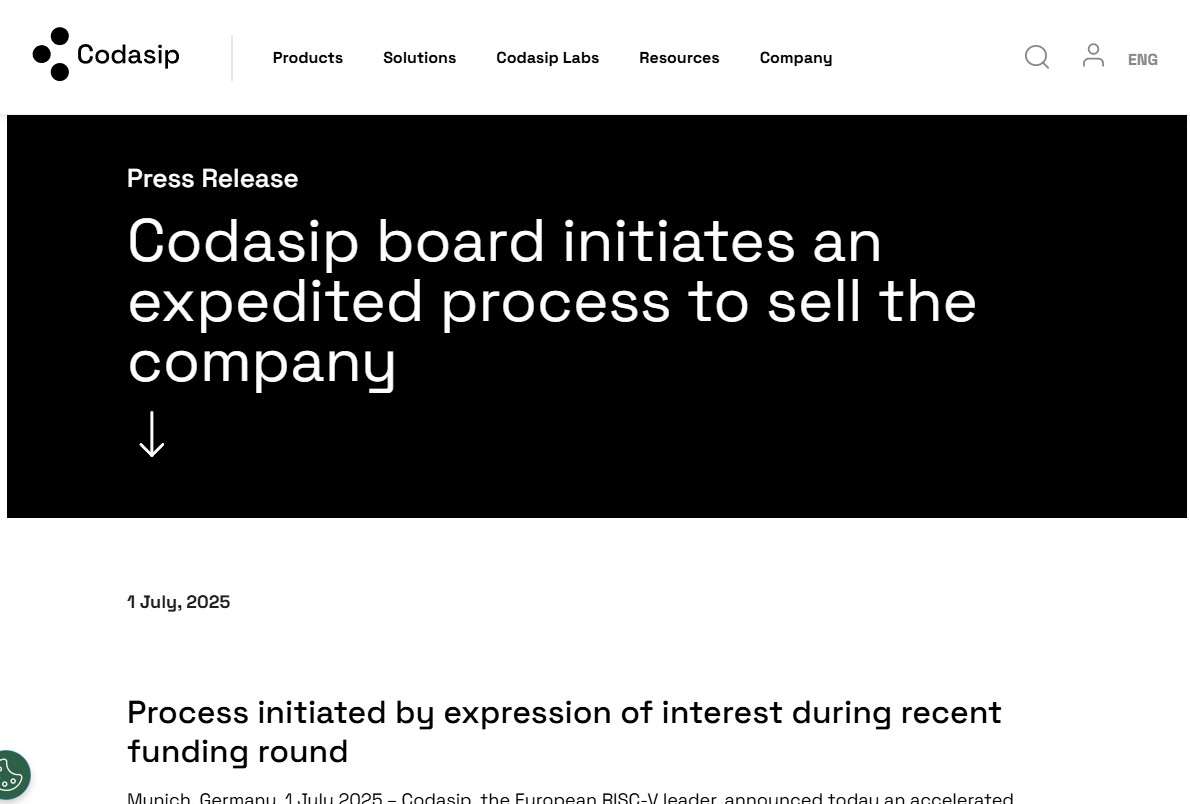Click the user account icon

[x=1093, y=56]
